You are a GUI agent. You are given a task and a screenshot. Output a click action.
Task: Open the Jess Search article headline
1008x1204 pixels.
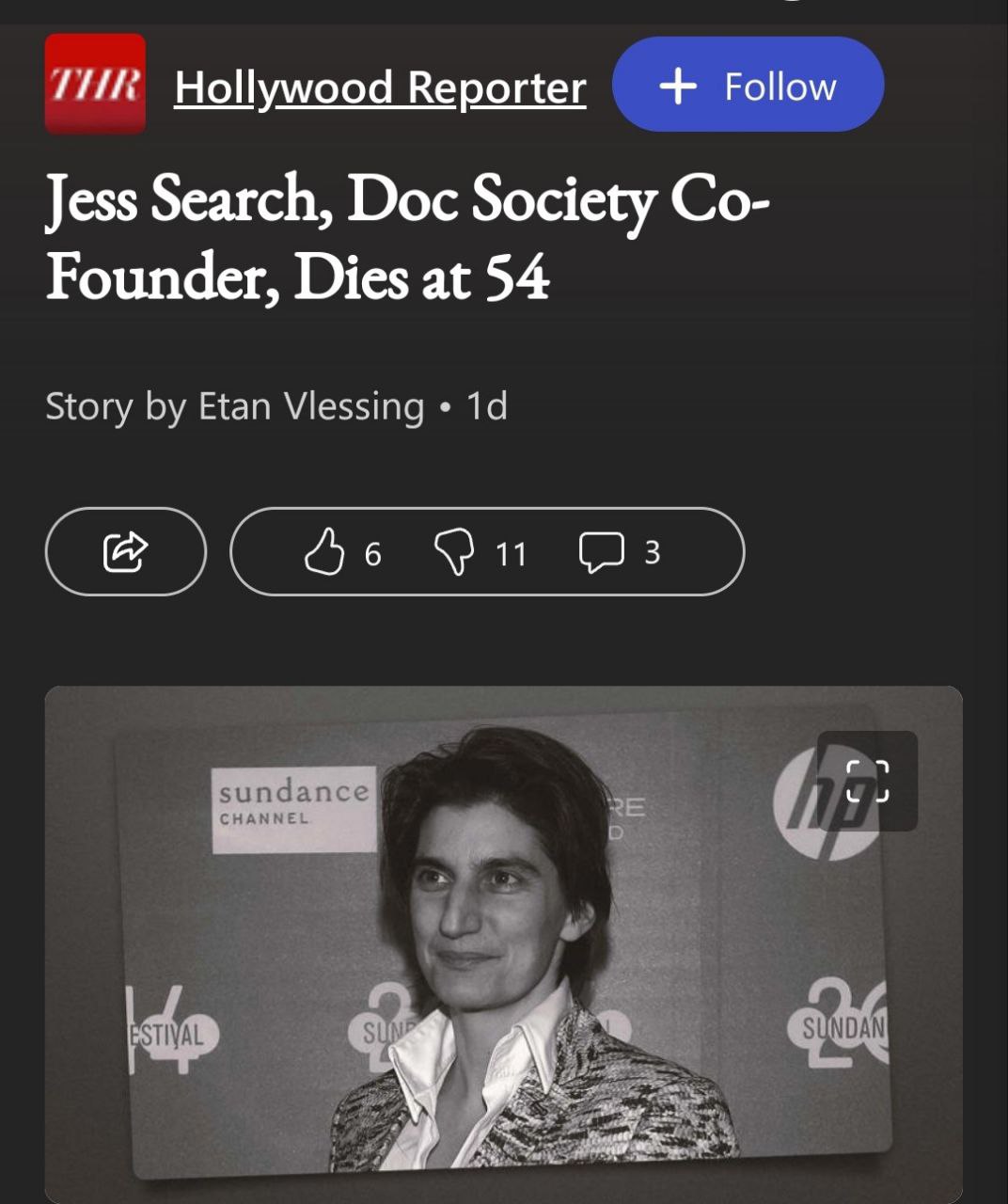click(407, 199)
